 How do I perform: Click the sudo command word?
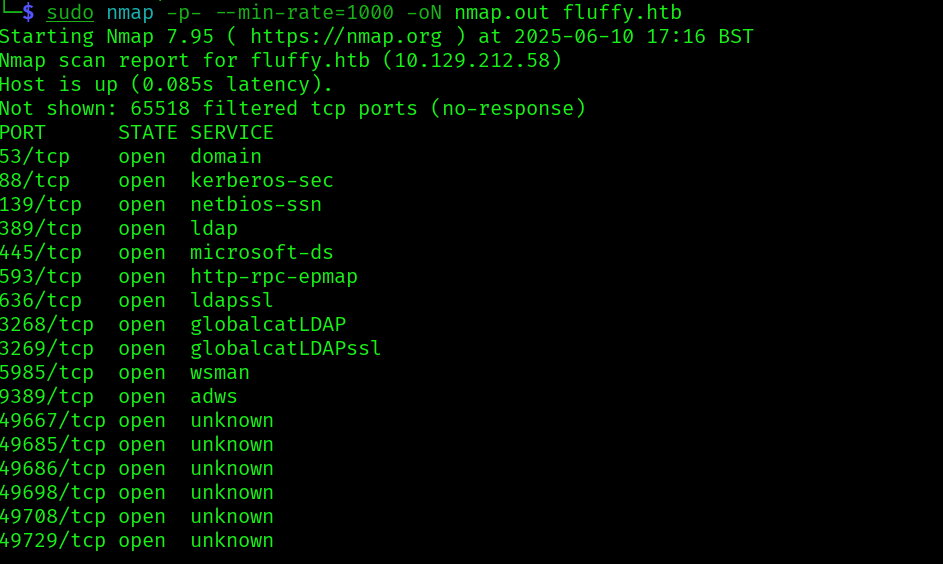[70, 13]
